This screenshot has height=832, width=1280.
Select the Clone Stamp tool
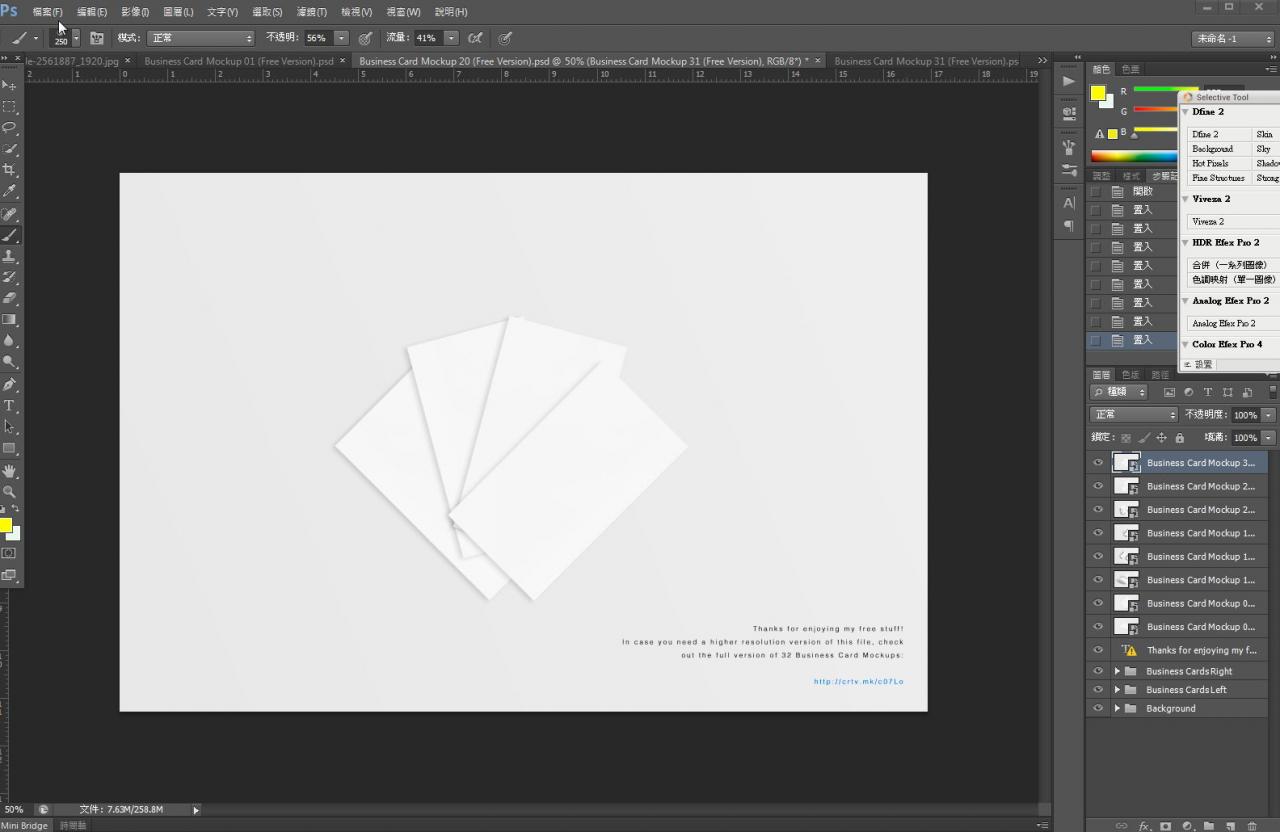pyautogui.click(x=10, y=256)
